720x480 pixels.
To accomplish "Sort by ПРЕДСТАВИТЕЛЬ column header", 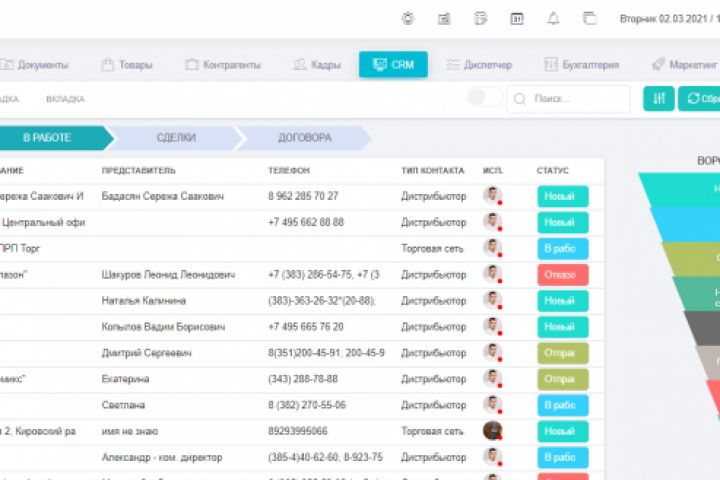I will coord(139,170).
